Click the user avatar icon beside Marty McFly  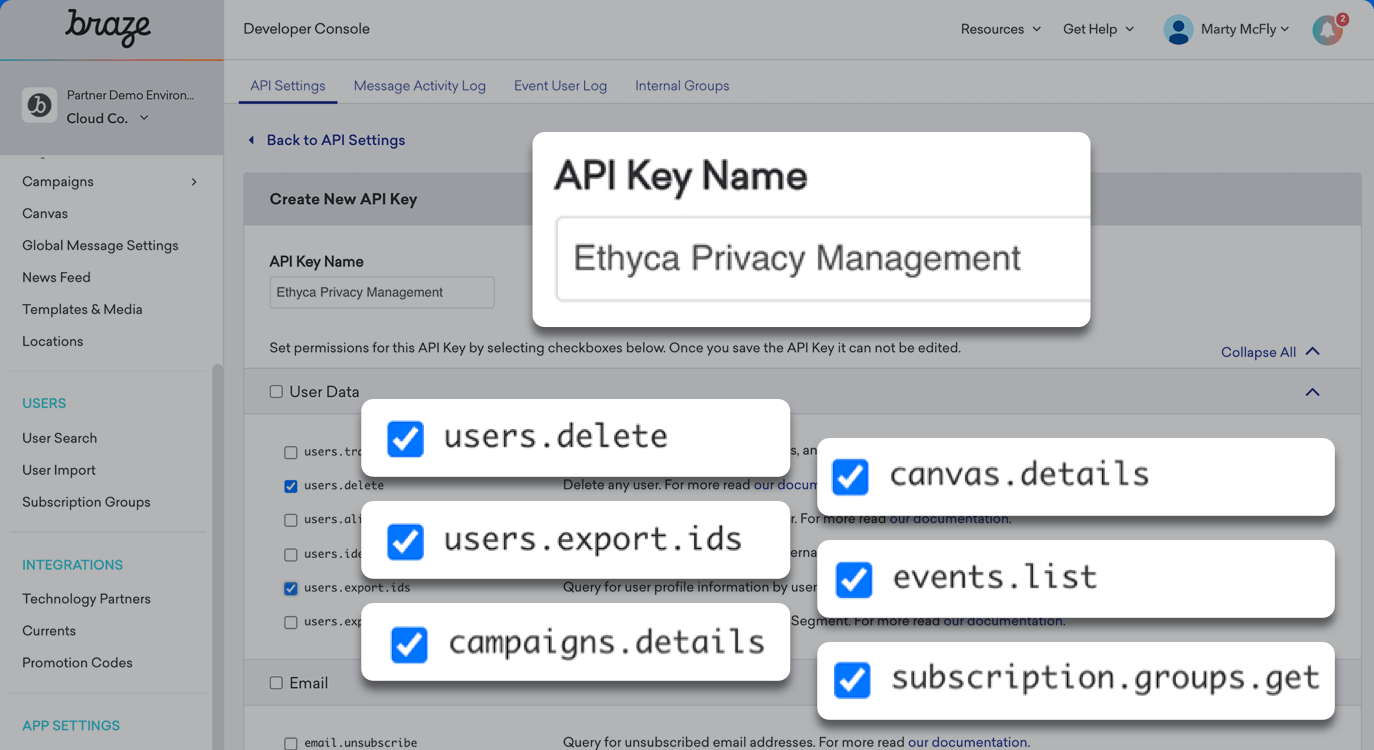tap(1178, 29)
